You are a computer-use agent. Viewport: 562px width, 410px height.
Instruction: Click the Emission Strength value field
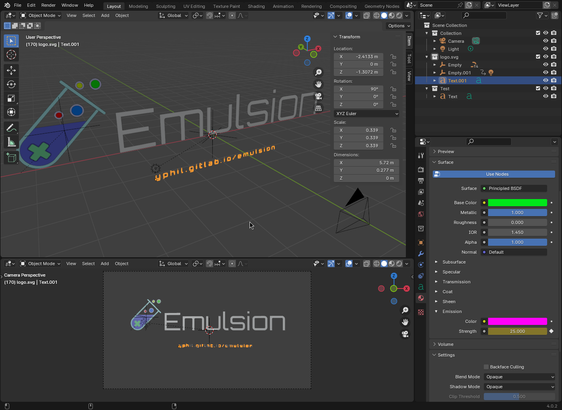[x=517, y=331]
